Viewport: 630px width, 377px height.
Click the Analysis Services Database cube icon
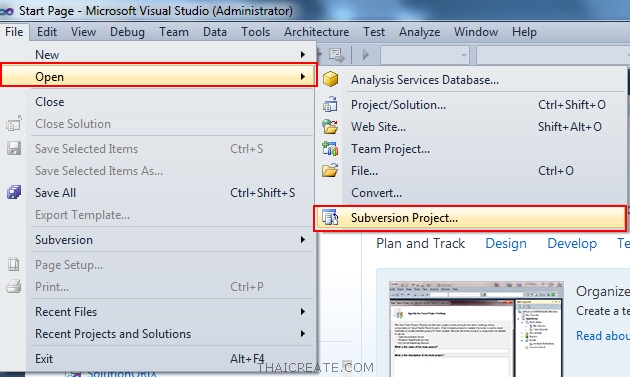pyautogui.click(x=330, y=79)
